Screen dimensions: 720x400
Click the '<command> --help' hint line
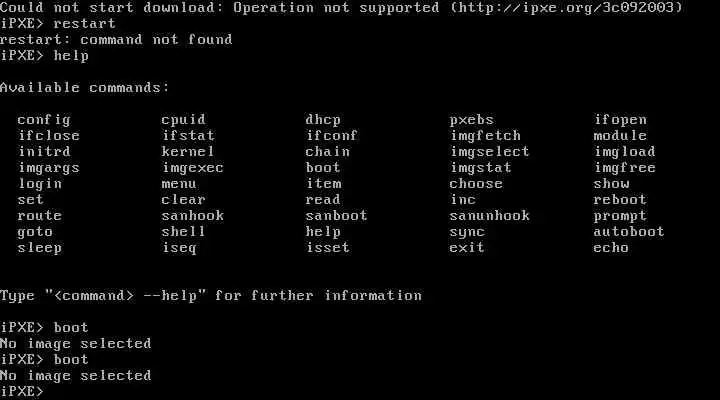211,295
